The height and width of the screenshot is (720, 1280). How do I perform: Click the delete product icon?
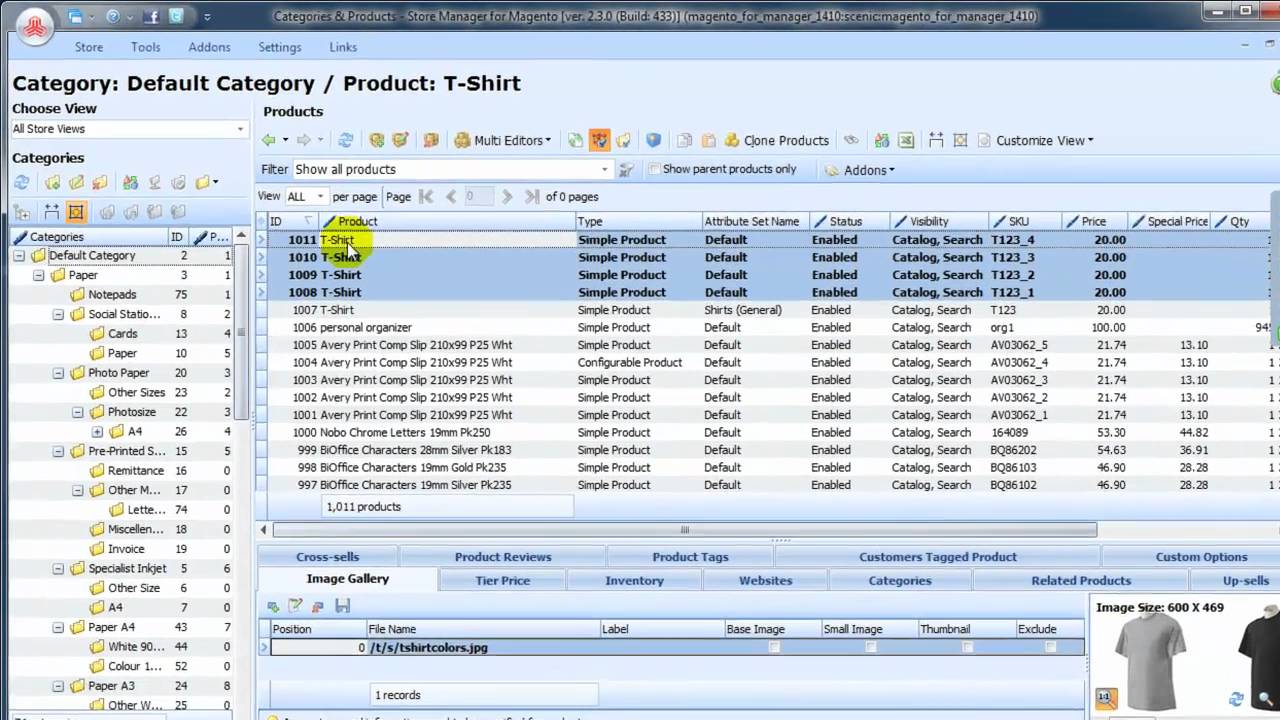[432, 141]
